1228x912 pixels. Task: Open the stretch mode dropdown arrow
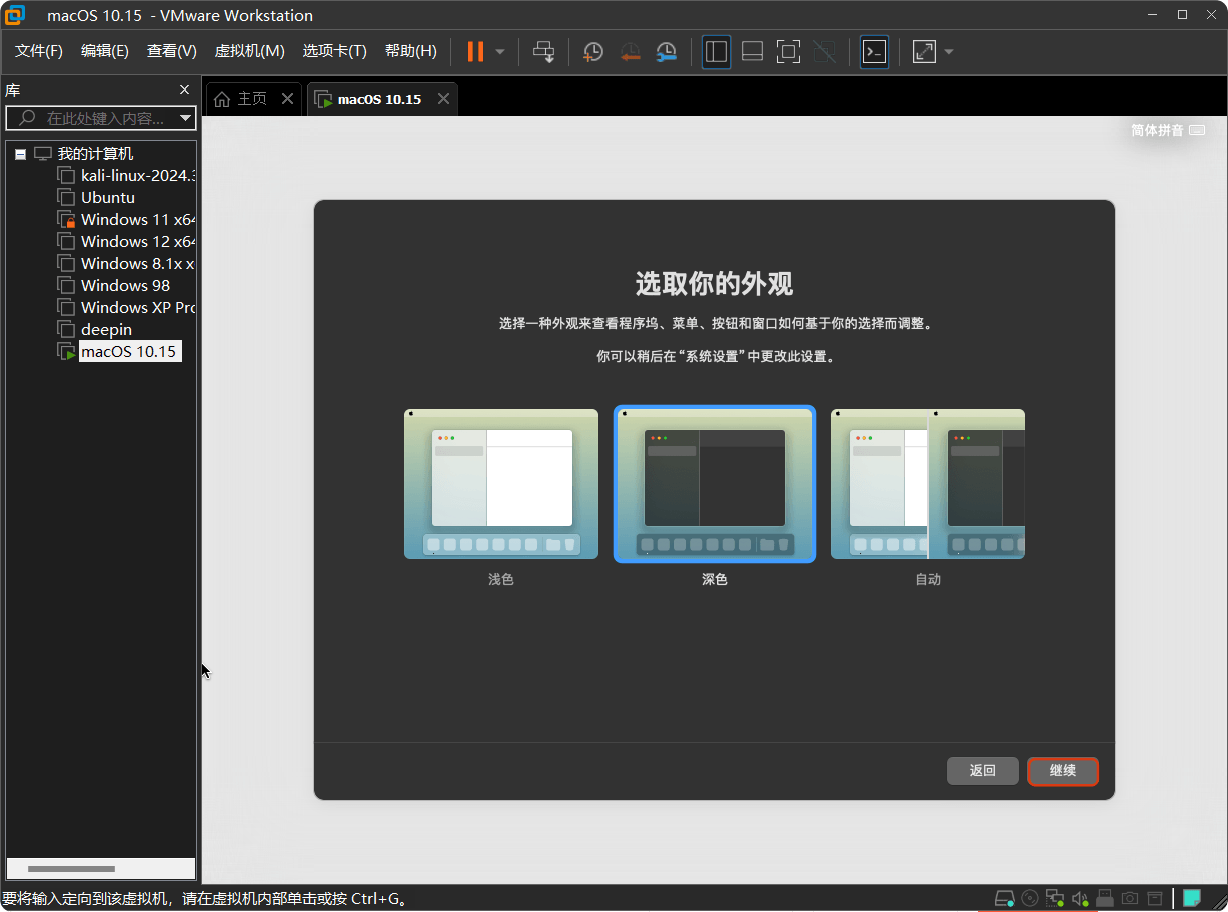[946, 51]
